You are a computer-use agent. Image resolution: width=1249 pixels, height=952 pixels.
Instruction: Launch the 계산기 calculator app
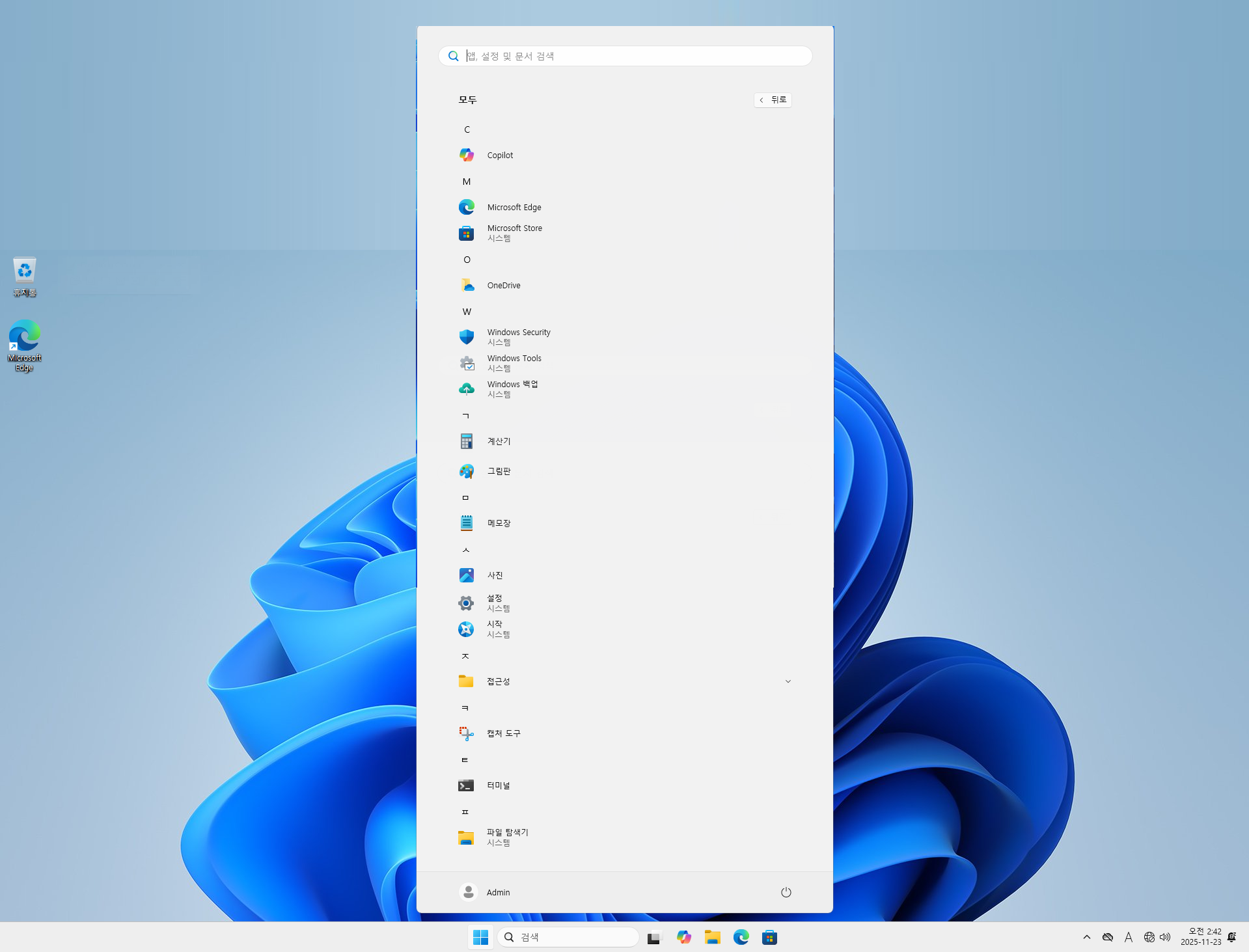(625, 441)
